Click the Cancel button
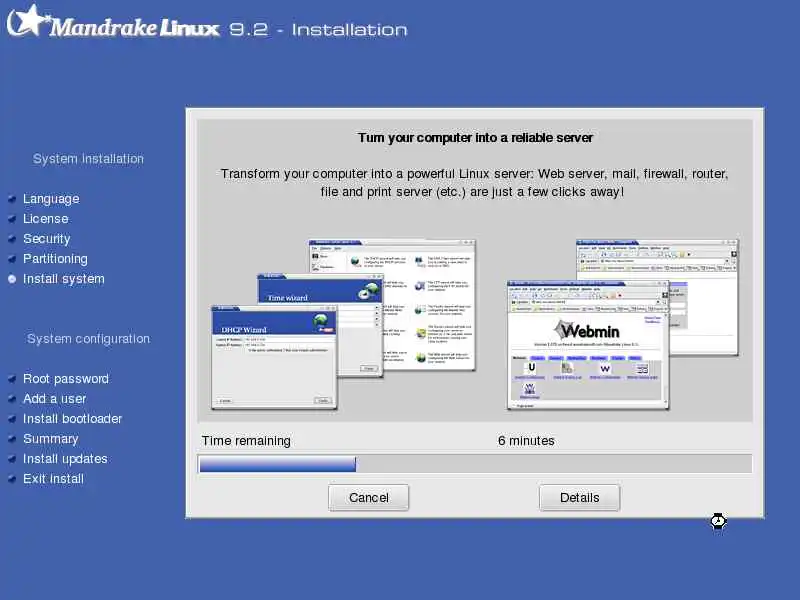Viewport: 800px width, 600px height. tap(368, 497)
